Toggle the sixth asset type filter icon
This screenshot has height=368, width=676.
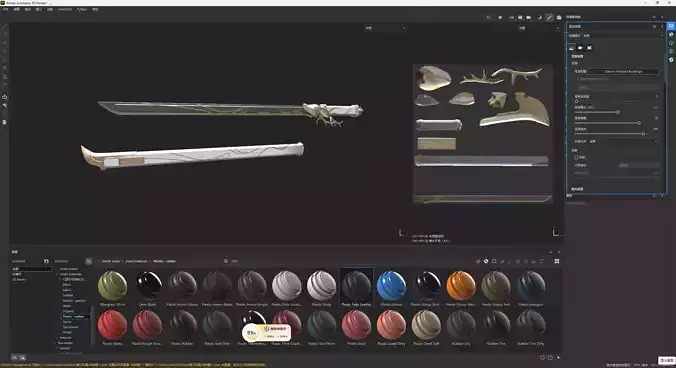click(518, 261)
